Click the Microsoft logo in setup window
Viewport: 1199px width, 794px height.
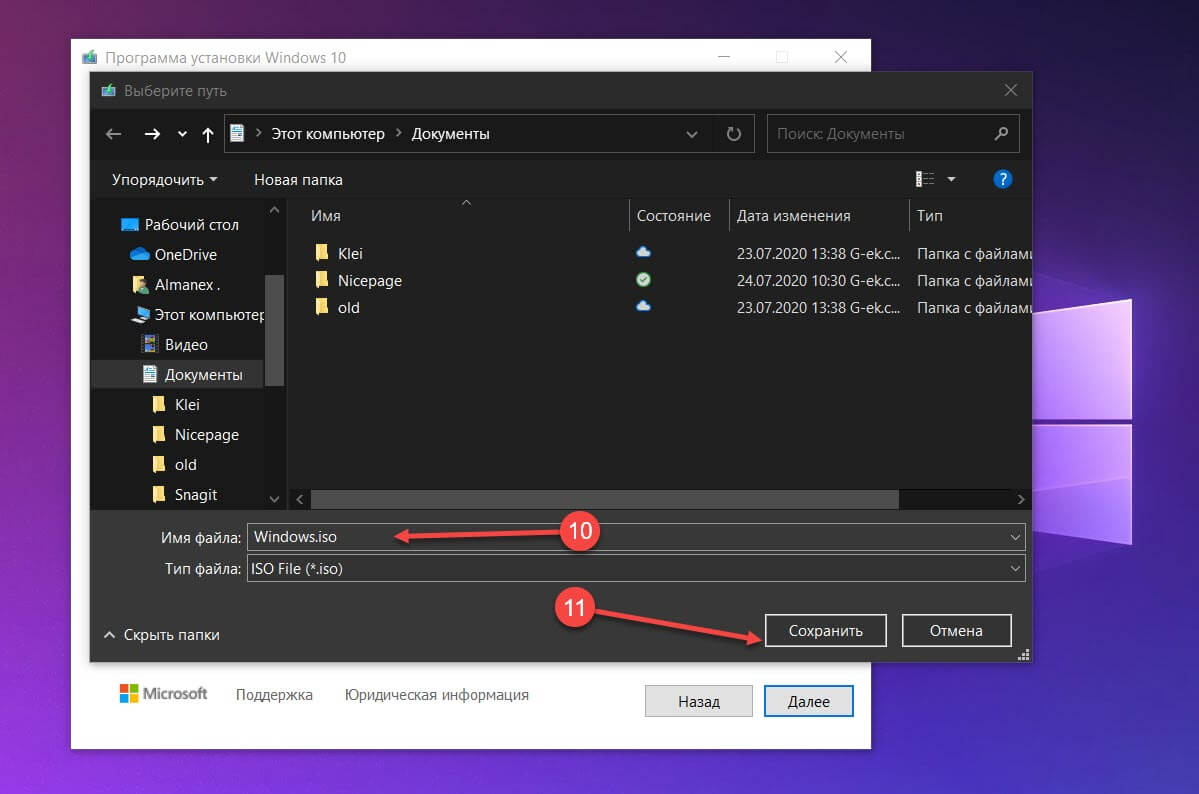pyautogui.click(x=163, y=693)
